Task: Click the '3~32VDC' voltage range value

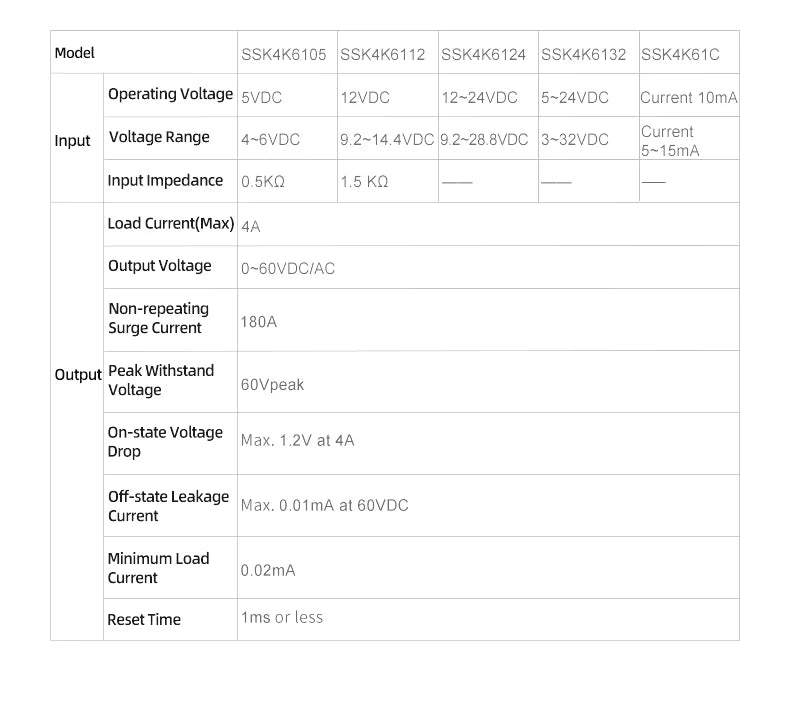Action: pyautogui.click(x=575, y=140)
